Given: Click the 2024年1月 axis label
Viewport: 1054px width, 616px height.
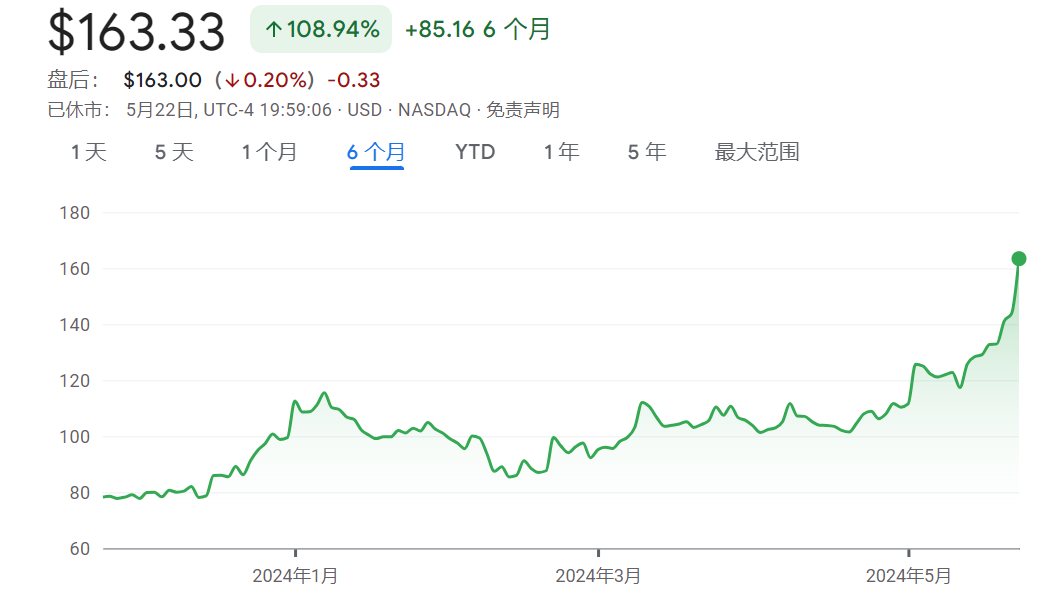Looking at the screenshot, I should point(295,576).
